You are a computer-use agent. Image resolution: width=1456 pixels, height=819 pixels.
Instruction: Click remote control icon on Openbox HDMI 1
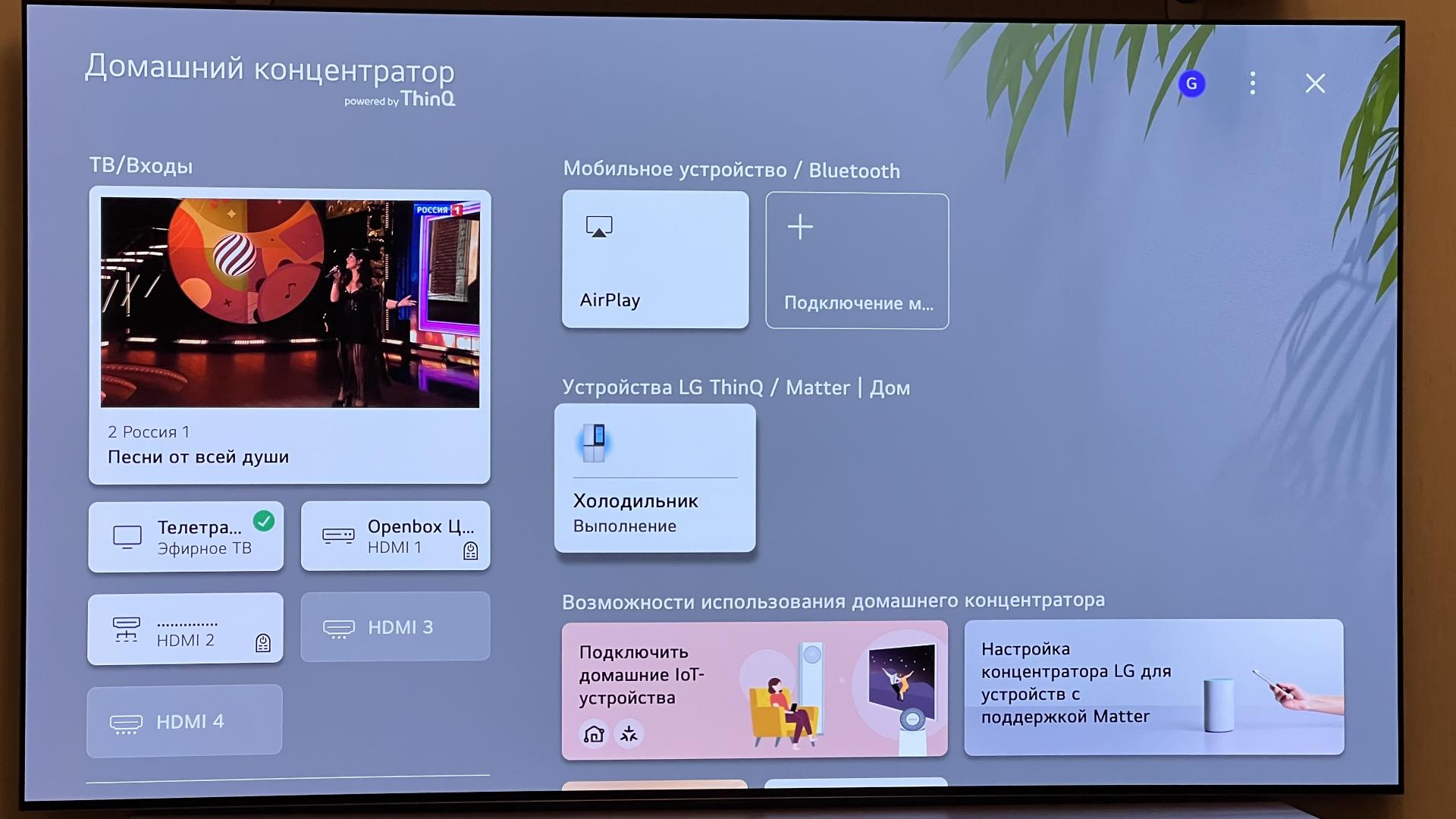point(470,551)
